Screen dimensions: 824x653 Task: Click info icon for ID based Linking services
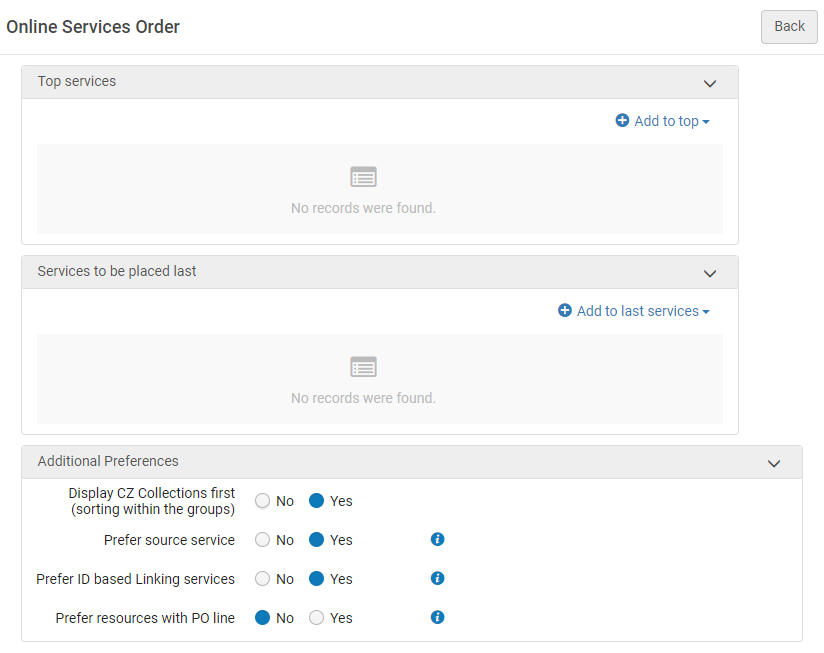(x=437, y=578)
